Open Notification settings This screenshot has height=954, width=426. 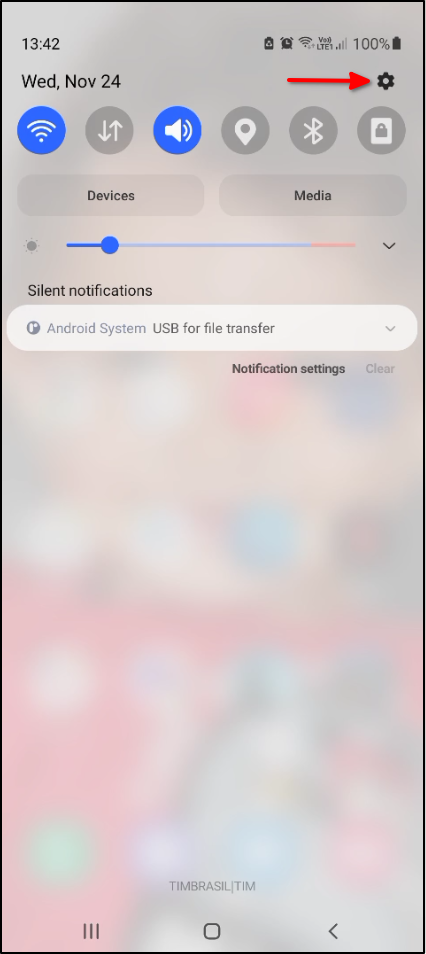(x=288, y=369)
